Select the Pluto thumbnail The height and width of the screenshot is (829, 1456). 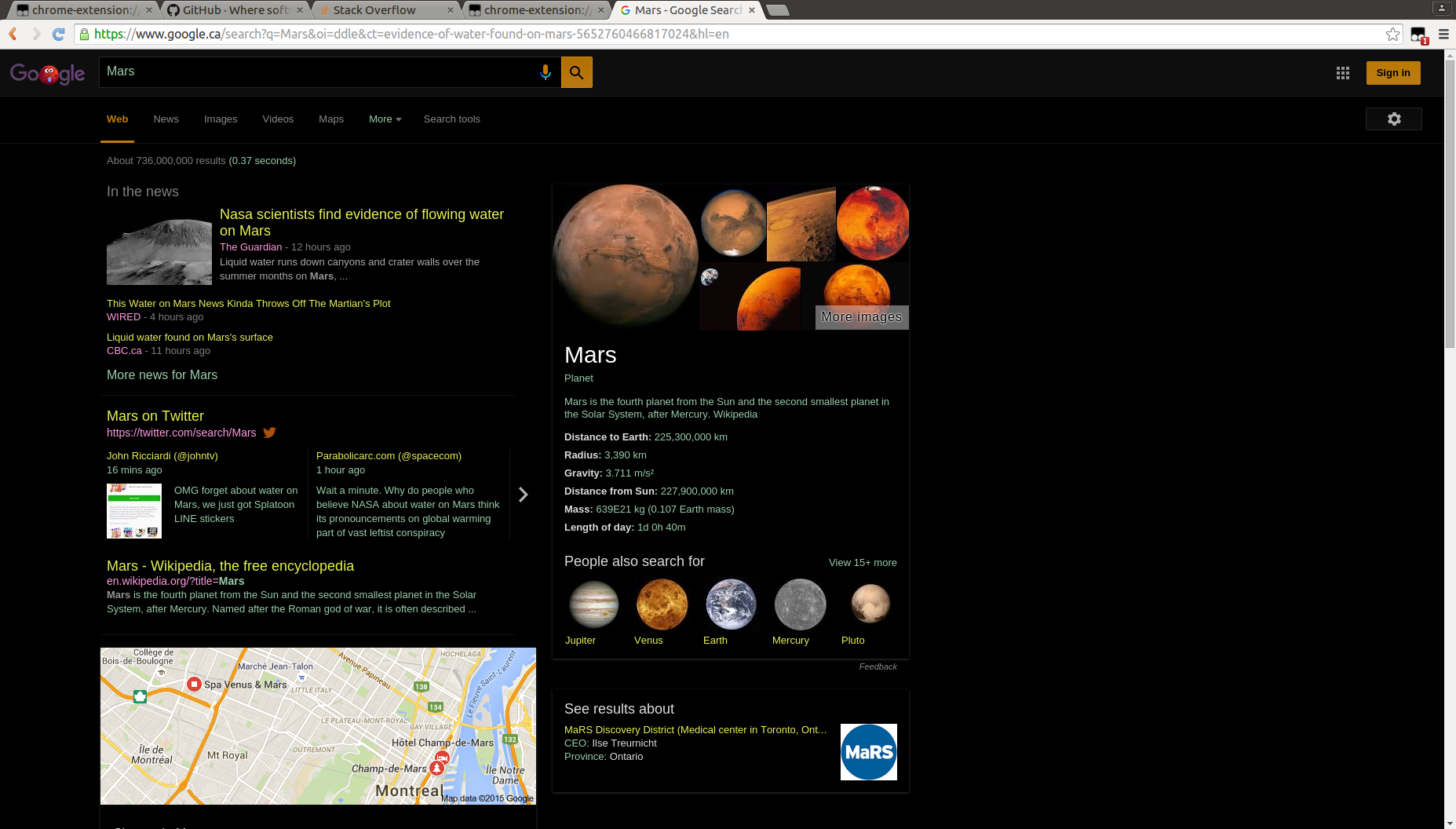coord(870,604)
